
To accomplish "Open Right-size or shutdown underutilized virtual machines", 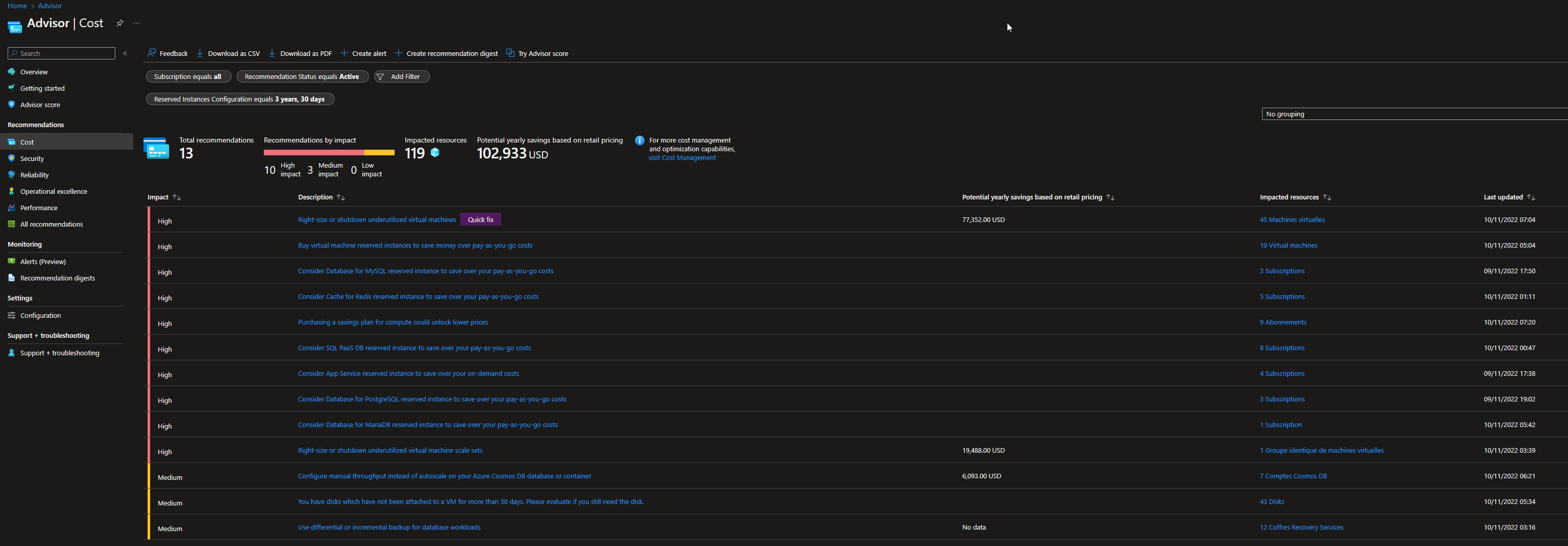I will click(x=377, y=220).
